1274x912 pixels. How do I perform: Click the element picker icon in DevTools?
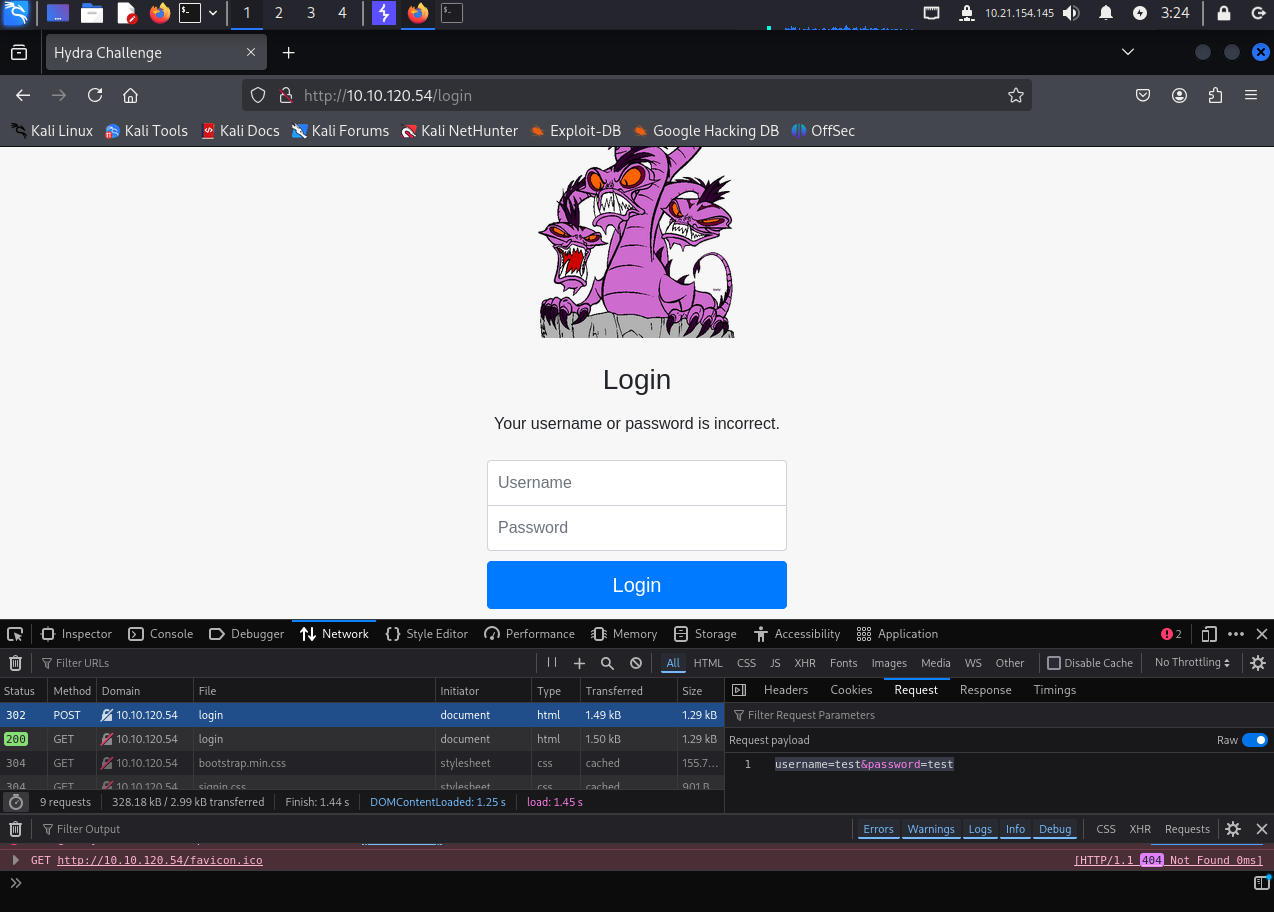[15, 634]
